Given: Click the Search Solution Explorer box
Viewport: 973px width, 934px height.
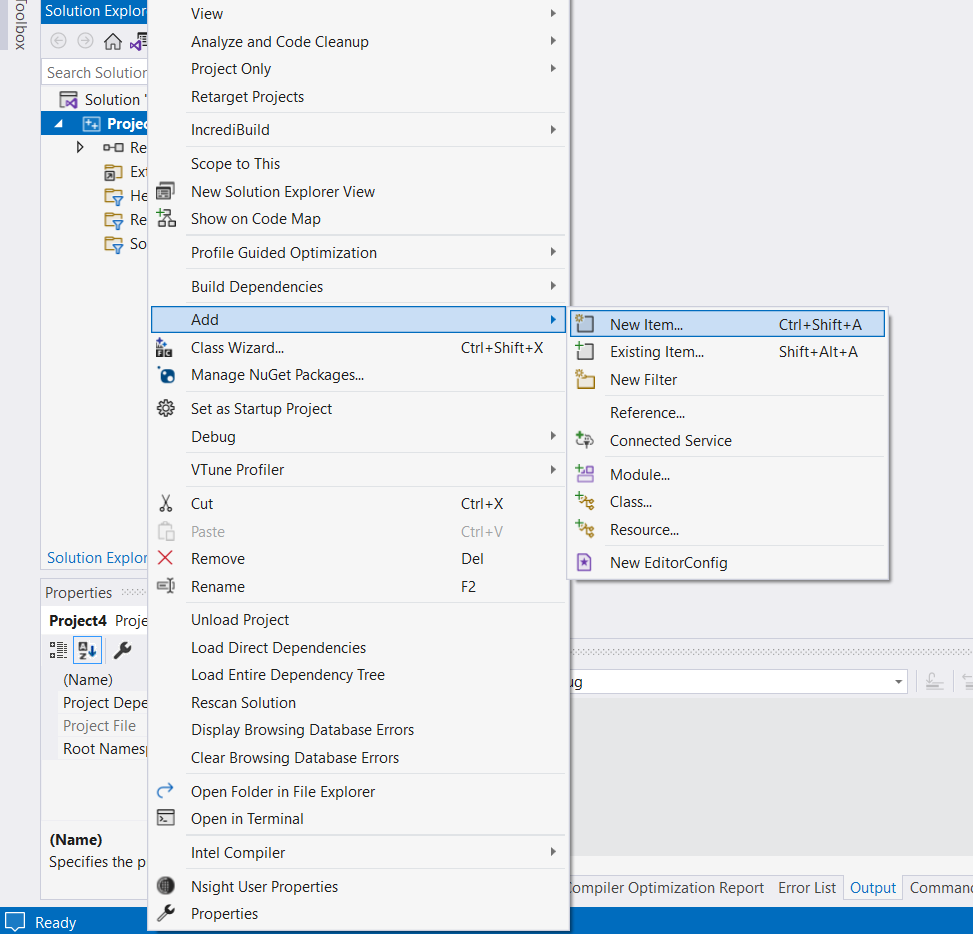Looking at the screenshot, I should coord(94,72).
